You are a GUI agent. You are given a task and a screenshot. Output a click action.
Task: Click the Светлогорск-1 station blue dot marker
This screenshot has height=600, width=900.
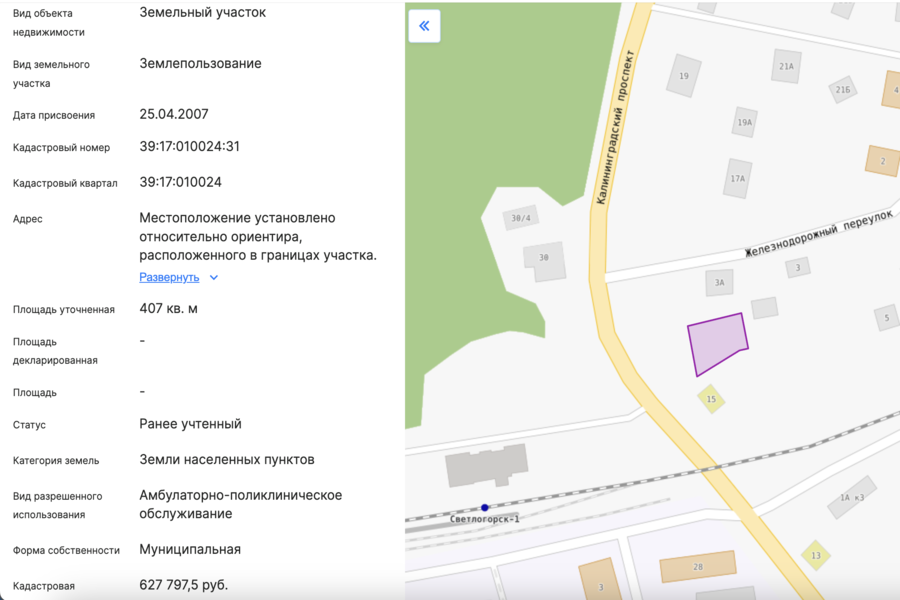pyautogui.click(x=485, y=508)
